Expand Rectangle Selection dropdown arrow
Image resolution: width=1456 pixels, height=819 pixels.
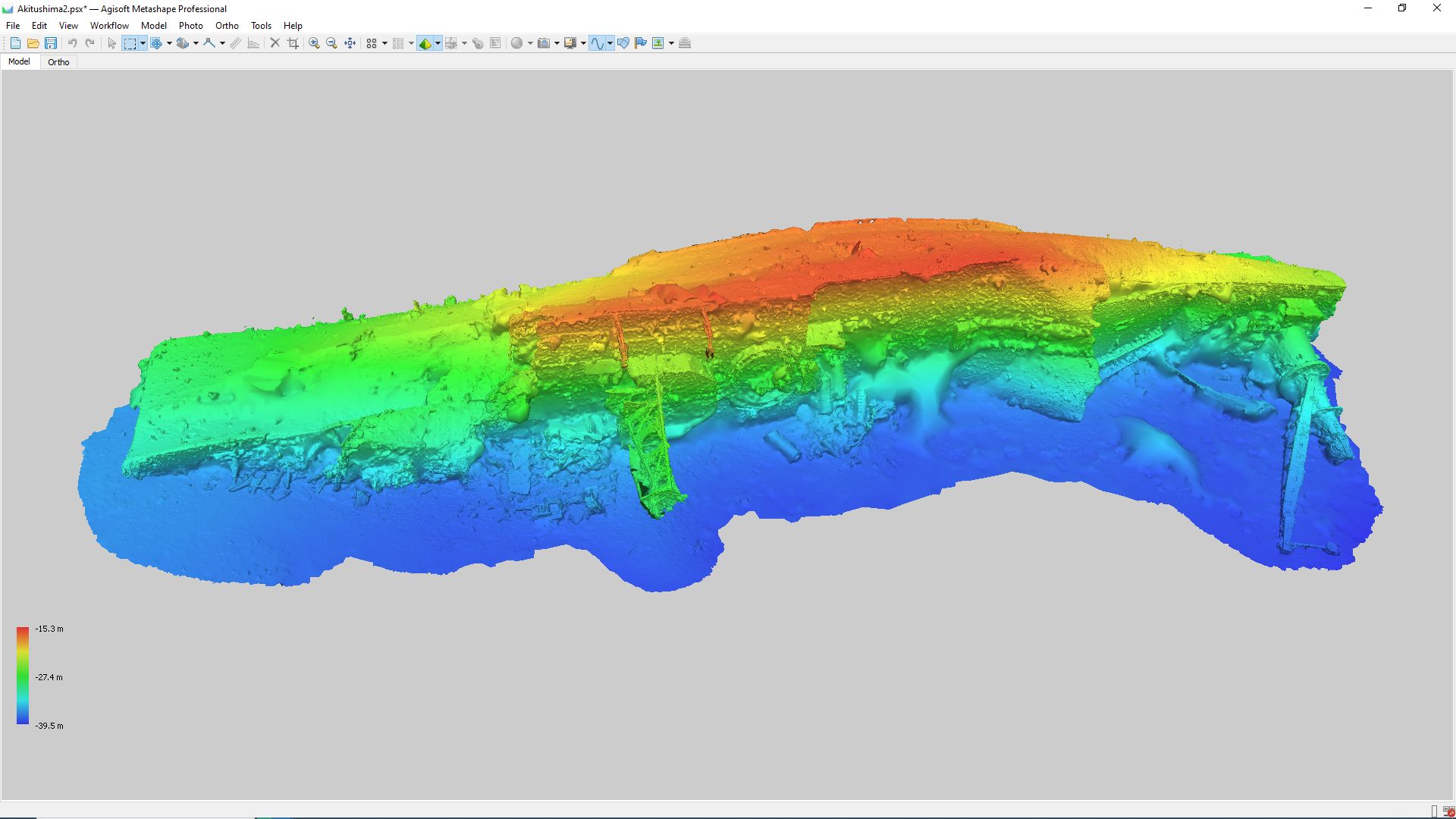click(x=143, y=43)
